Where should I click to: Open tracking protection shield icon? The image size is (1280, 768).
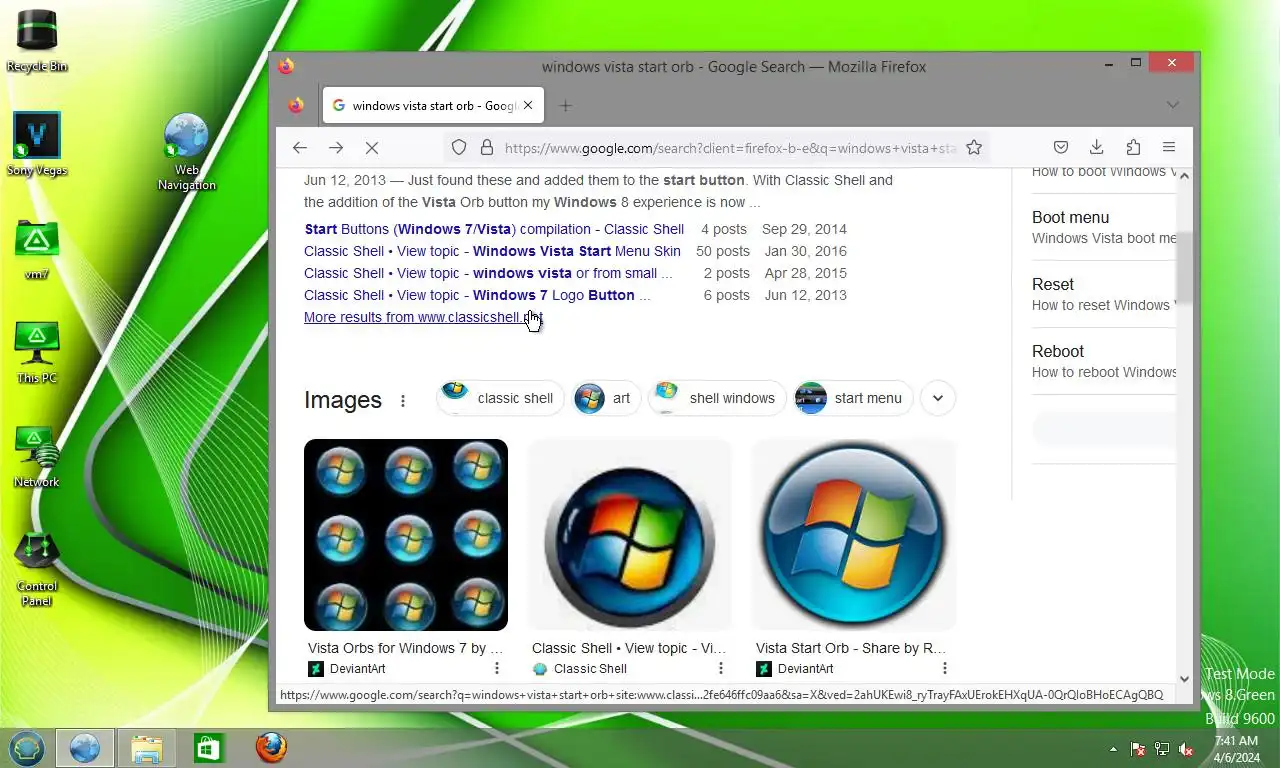point(459,148)
